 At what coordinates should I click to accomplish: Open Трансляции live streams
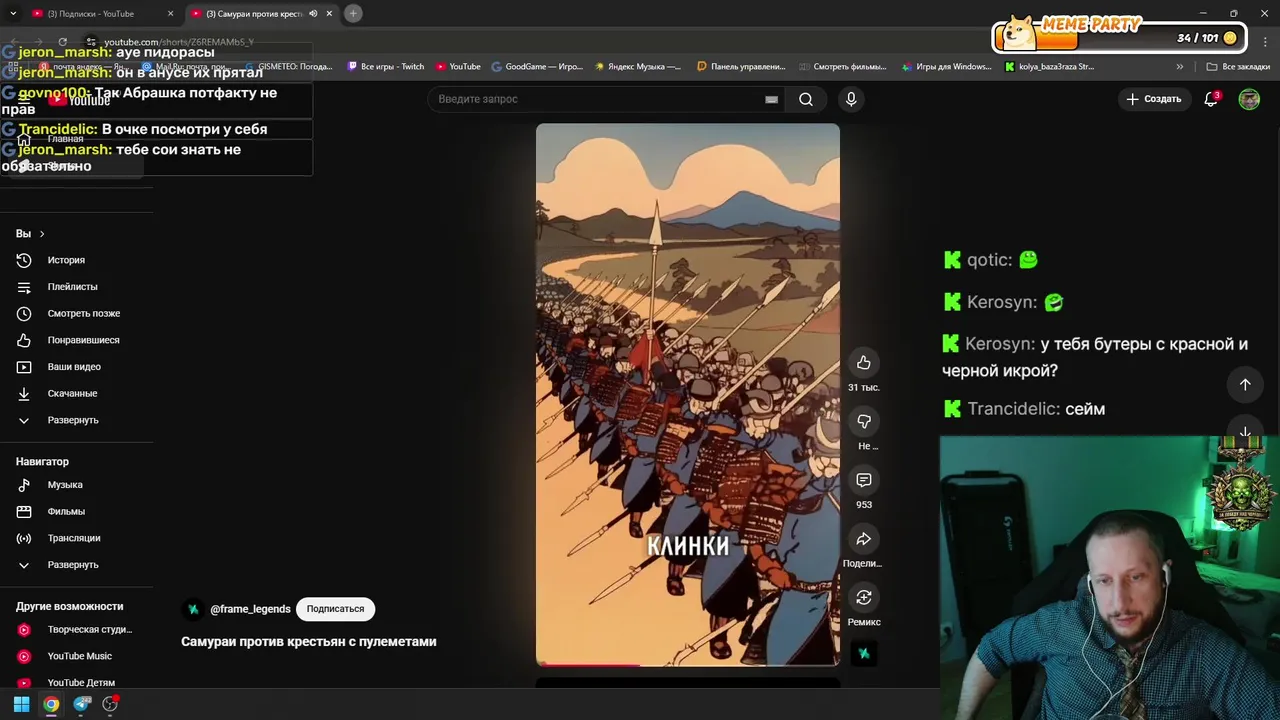(x=76, y=538)
